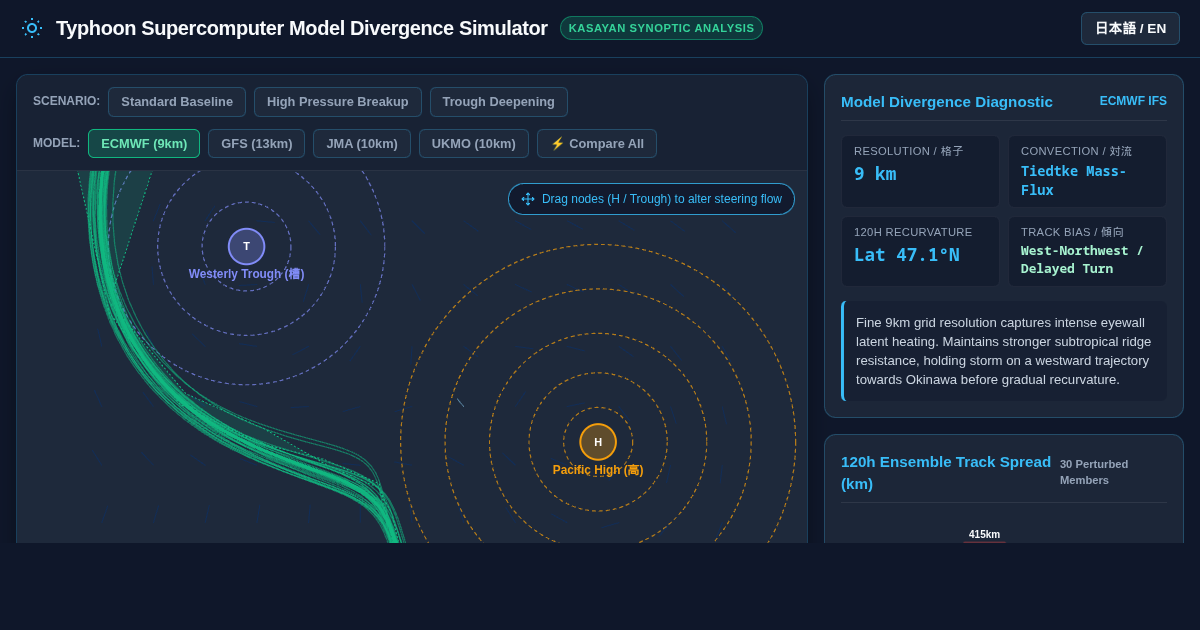Screen dimensions: 1200x630
Task: Click the 415km chart label
Action: click(x=984, y=534)
